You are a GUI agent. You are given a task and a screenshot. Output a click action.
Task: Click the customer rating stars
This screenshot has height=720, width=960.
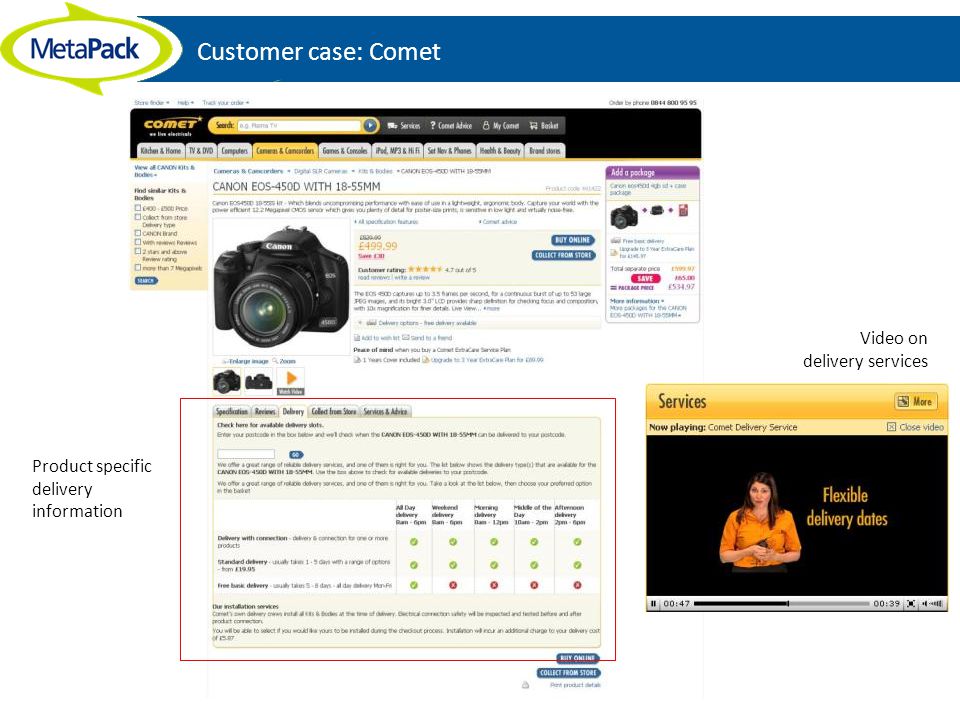click(424, 269)
